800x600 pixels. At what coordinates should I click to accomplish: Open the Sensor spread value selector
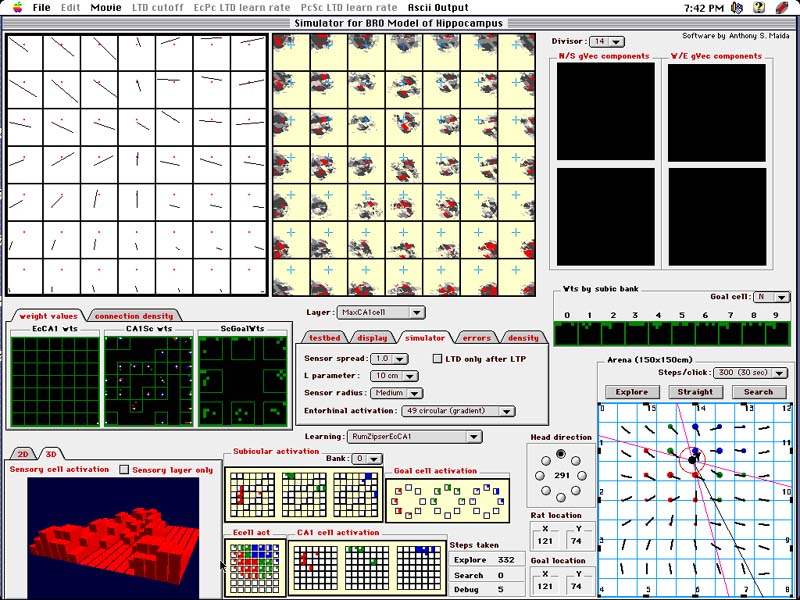pyautogui.click(x=388, y=358)
